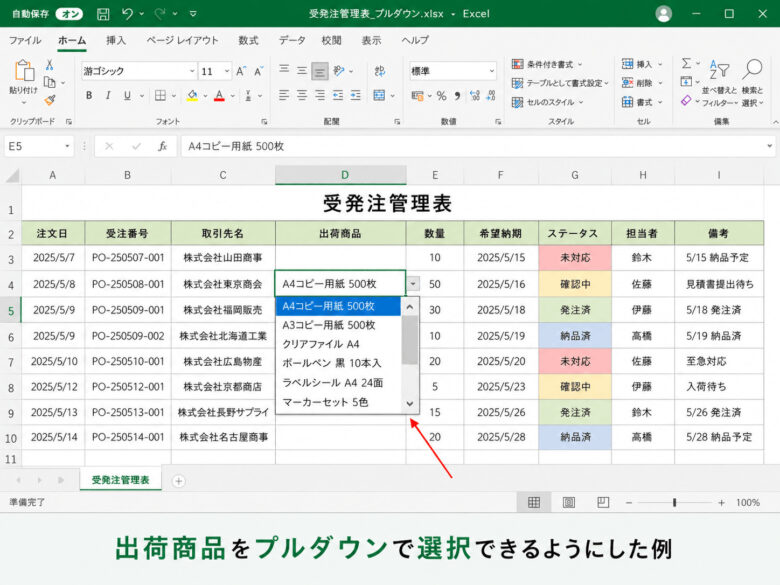Select 受発注管理表 sheet tab
780x585 pixels.
[x=120, y=480]
